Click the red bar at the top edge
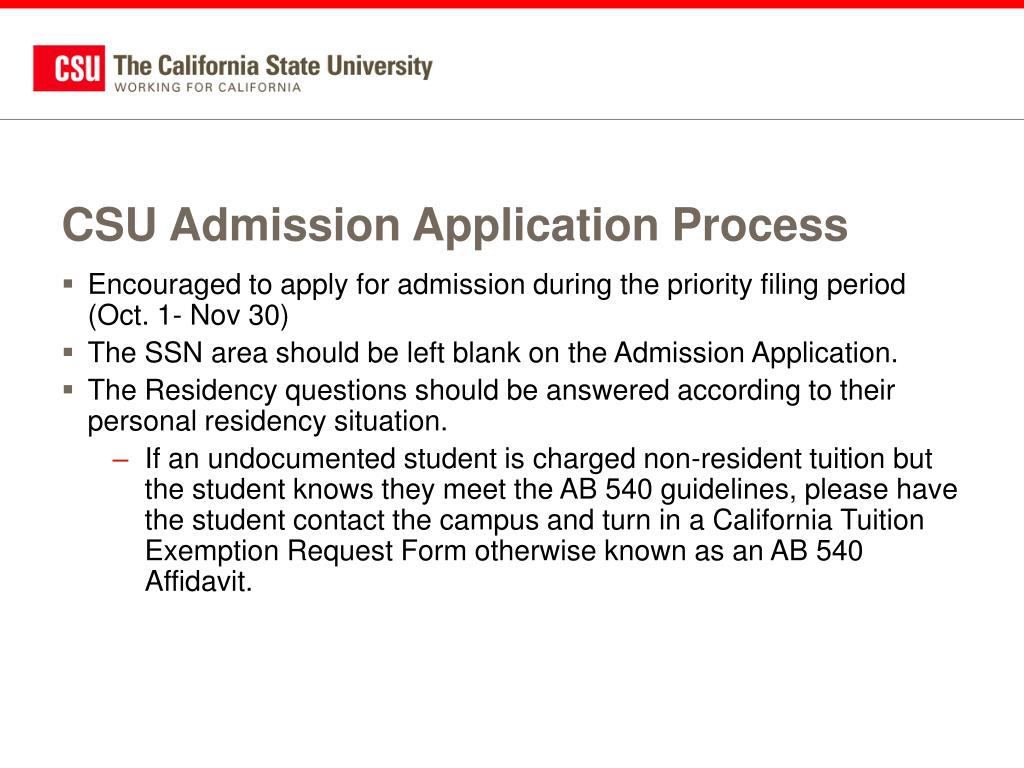 coord(512,4)
